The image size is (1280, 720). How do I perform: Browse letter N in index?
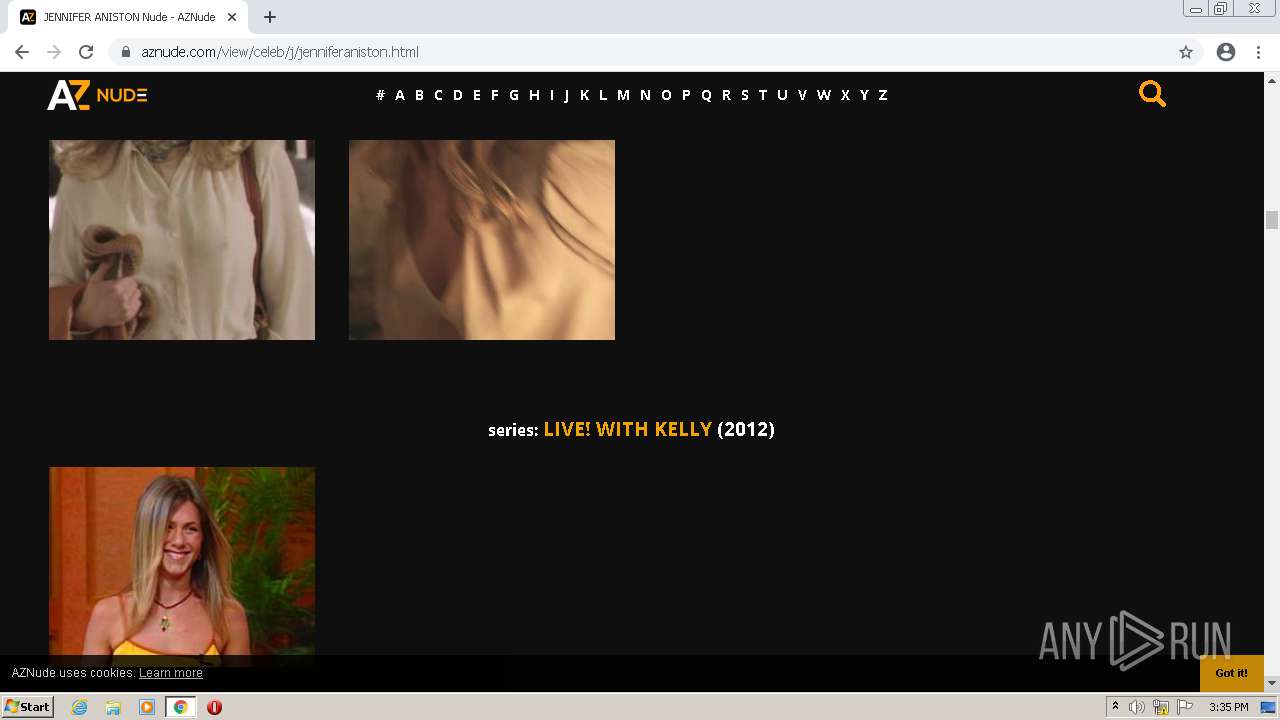coord(645,95)
